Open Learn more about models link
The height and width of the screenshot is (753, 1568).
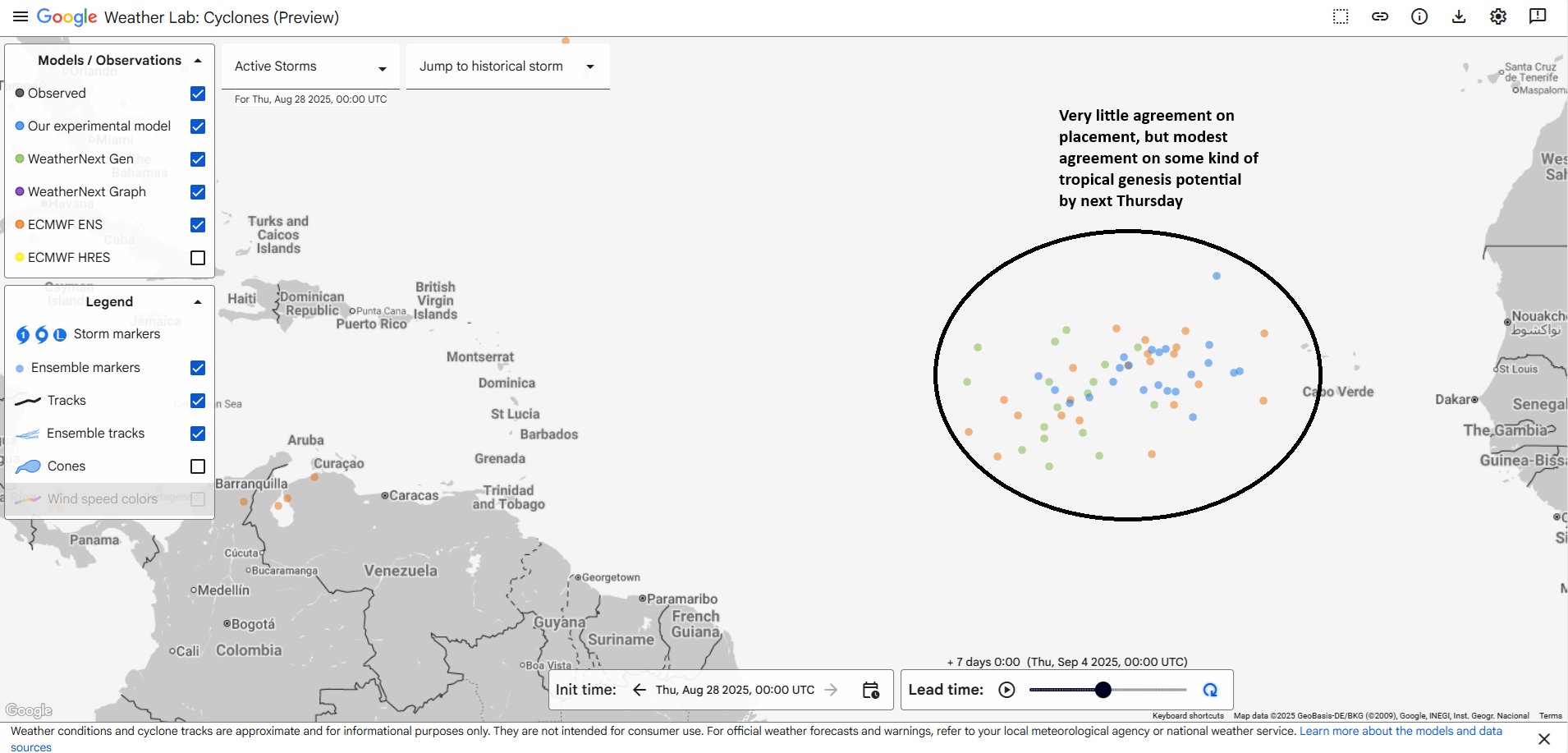click(1401, 731)
